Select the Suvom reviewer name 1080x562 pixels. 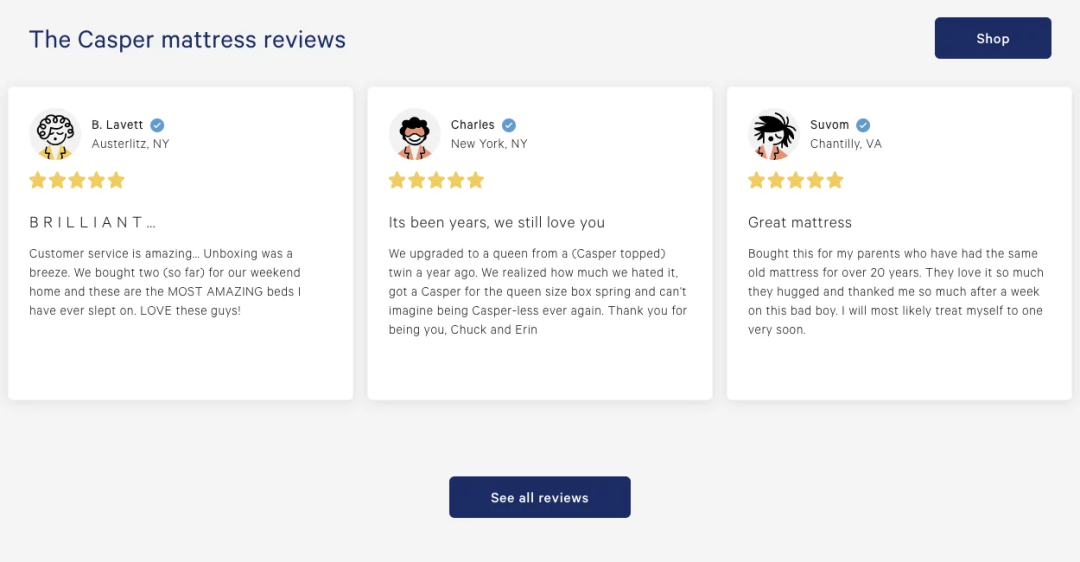point(829,125)
